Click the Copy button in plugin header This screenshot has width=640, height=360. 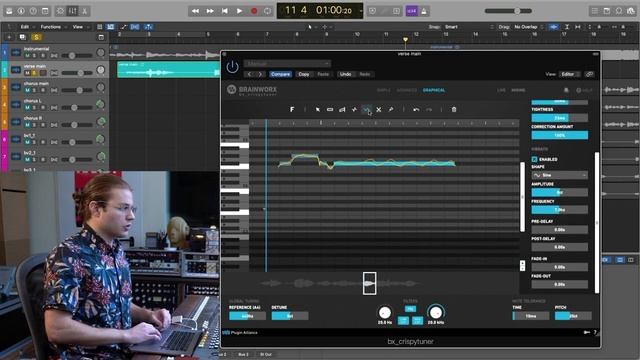tap(304, 74)
